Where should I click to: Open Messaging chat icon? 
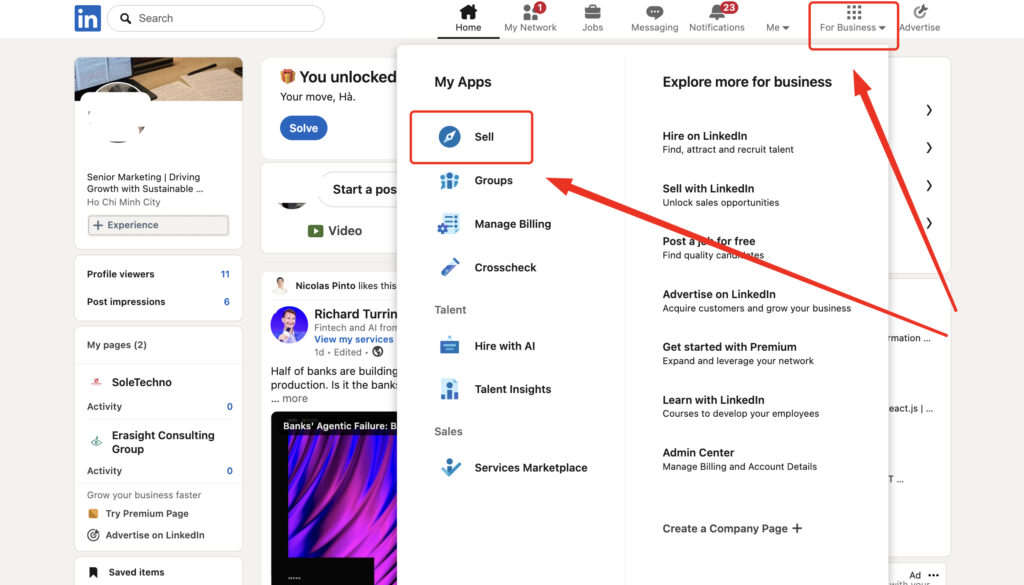coord(654,12)
